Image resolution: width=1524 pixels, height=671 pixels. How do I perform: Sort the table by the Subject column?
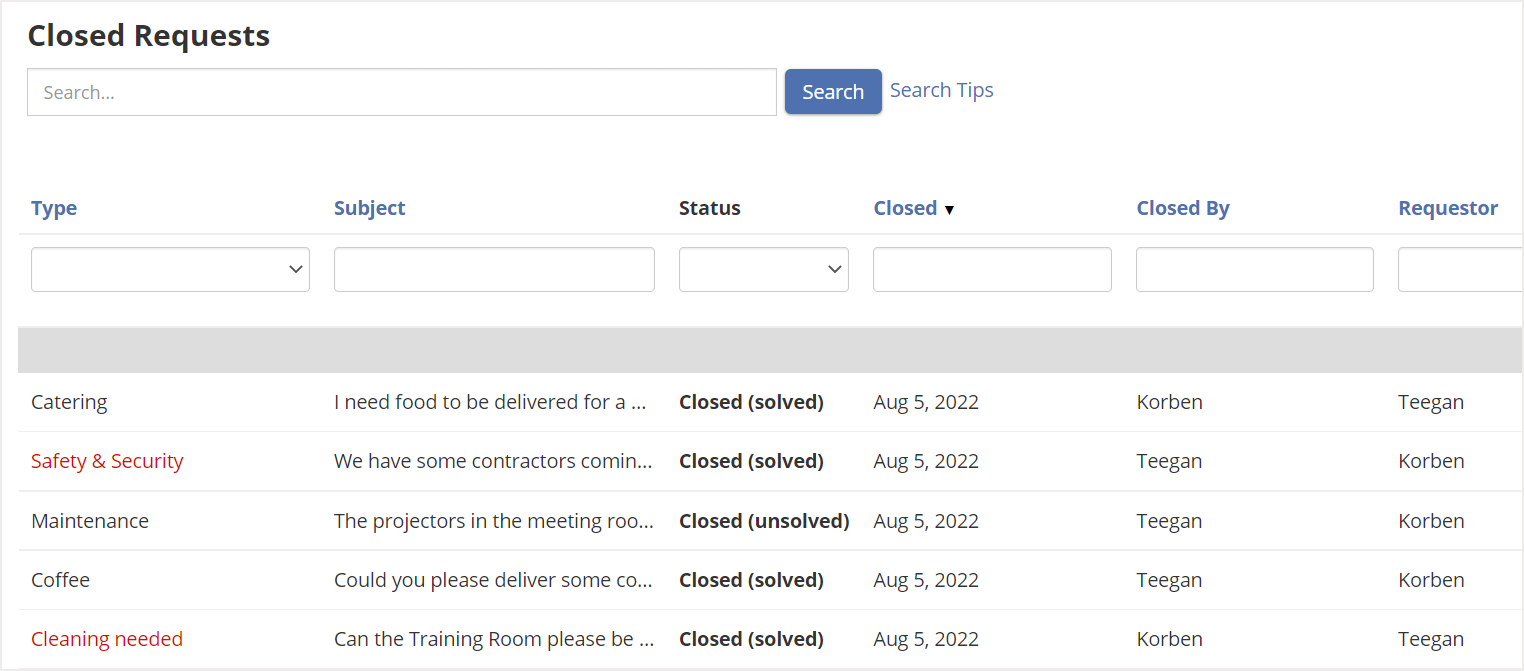coord(369,208)
